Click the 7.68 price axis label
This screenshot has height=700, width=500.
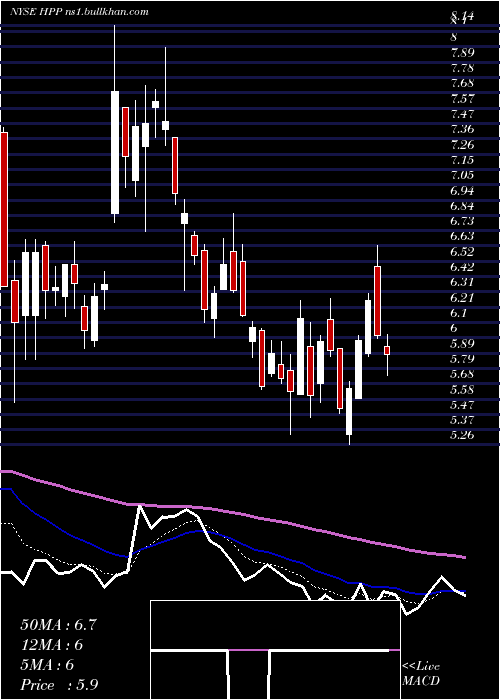click(x=462, y=83)
